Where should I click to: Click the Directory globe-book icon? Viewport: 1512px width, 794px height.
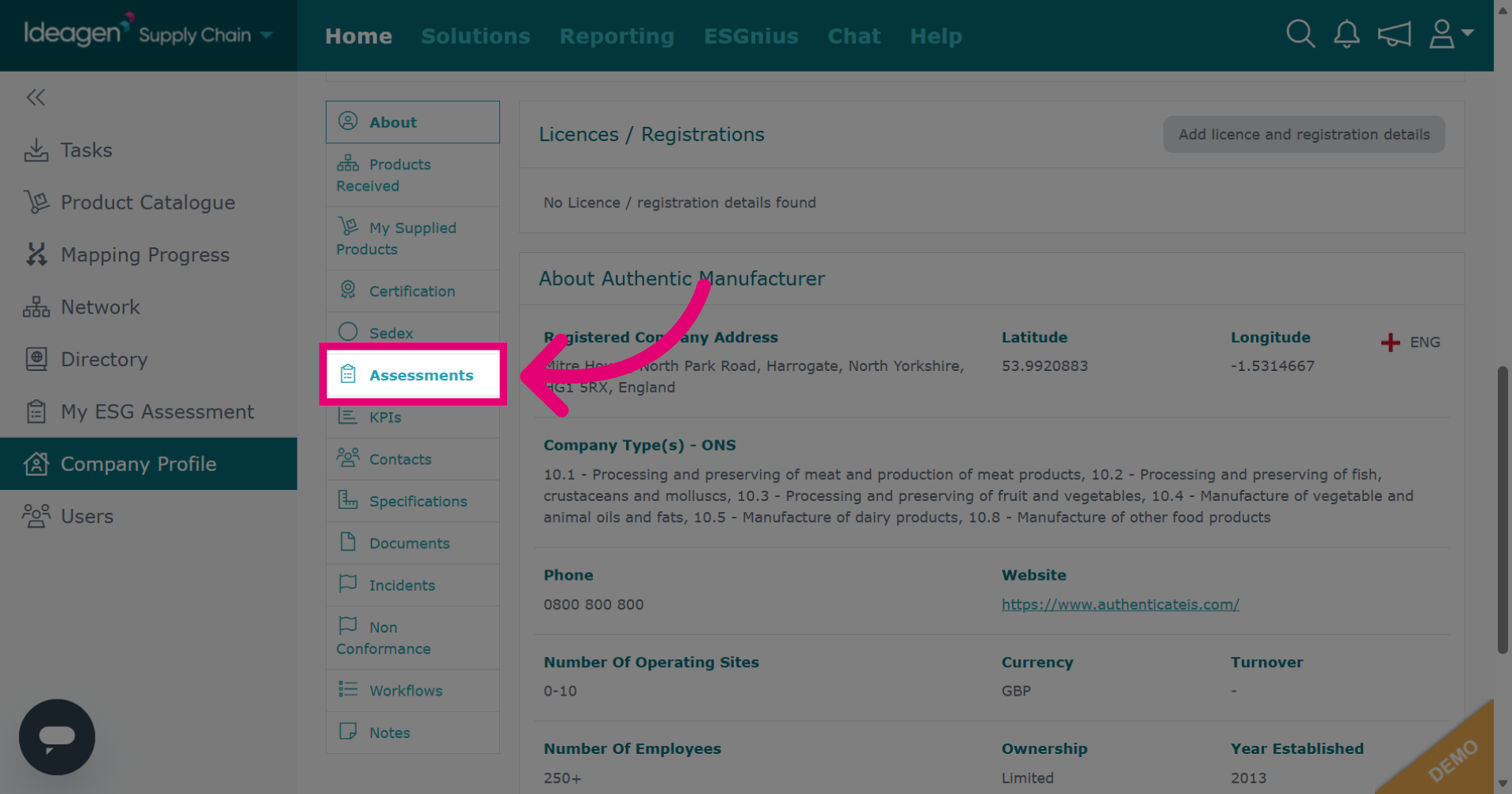[36, 359]
